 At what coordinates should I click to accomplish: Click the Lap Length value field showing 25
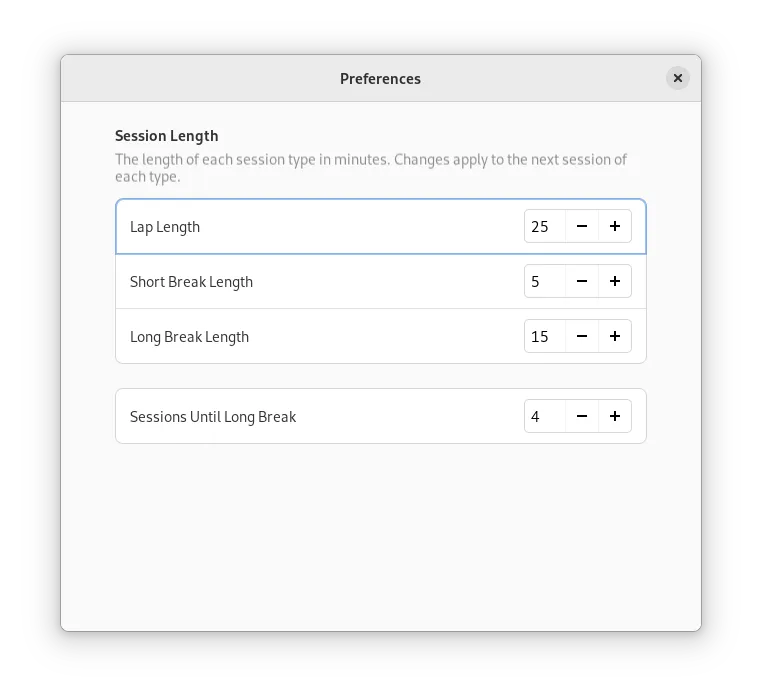(545, 226)
